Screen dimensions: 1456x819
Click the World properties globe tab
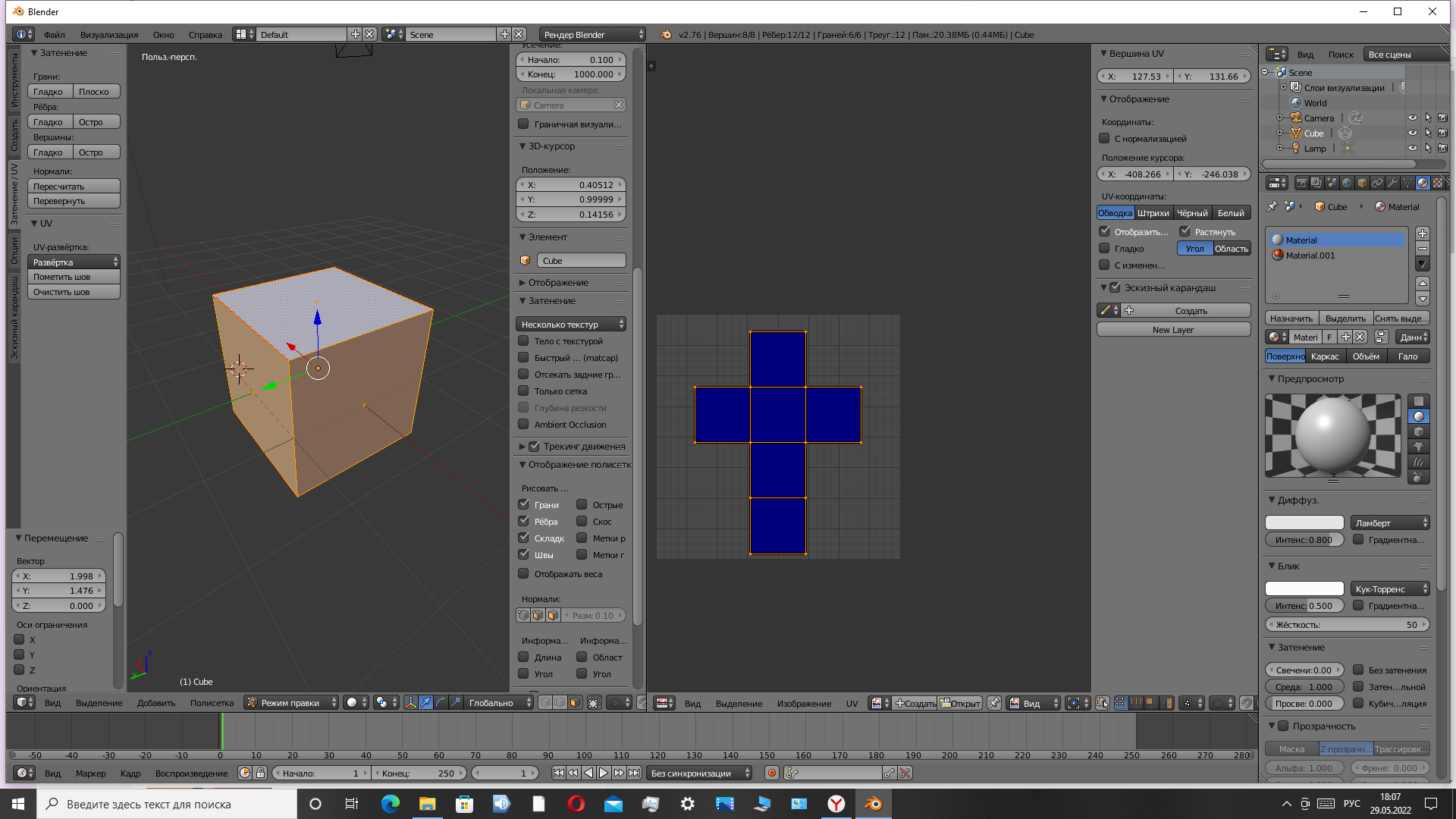pyautogui.click(x=1347, y=183)
